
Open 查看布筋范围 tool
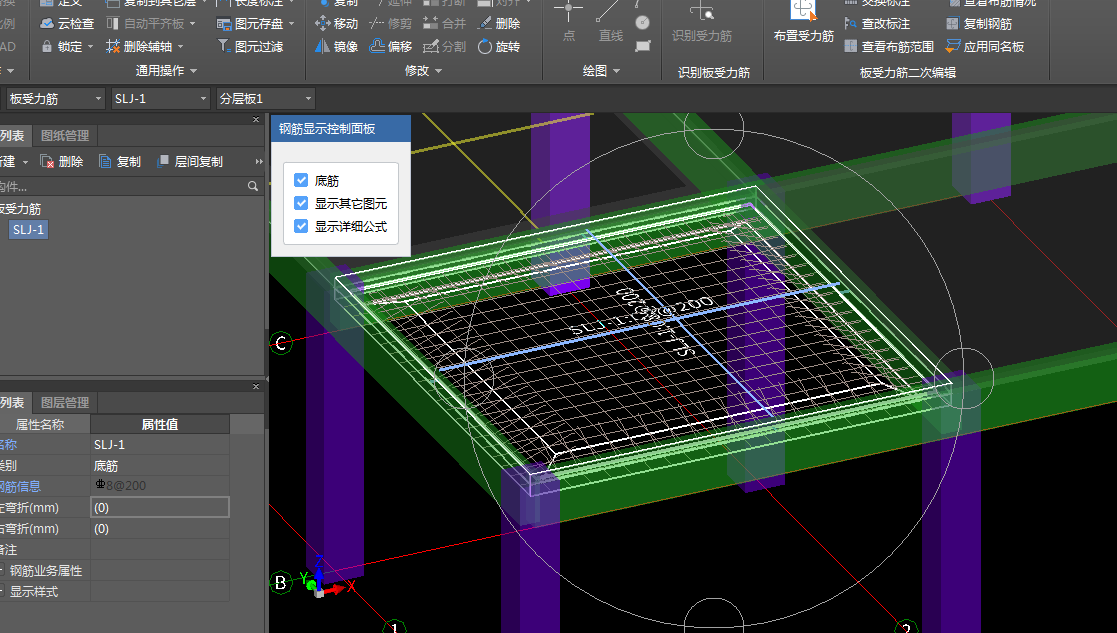[888, 46]
